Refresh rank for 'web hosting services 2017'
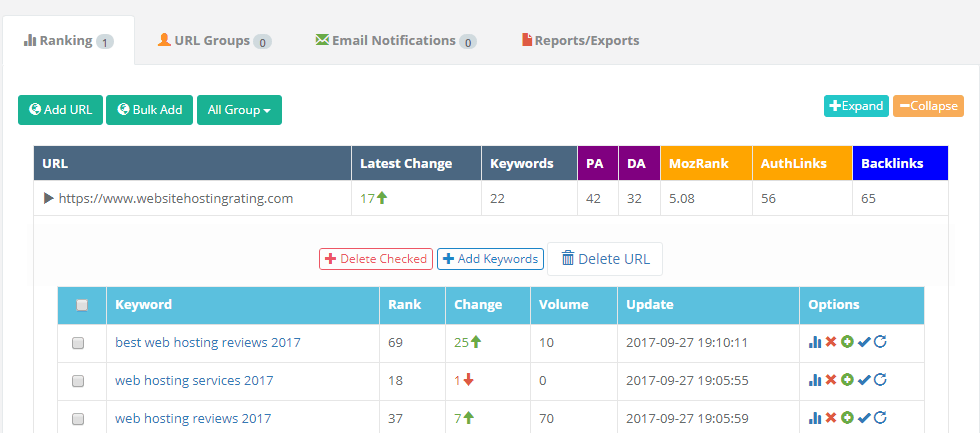 click(880, 380)
